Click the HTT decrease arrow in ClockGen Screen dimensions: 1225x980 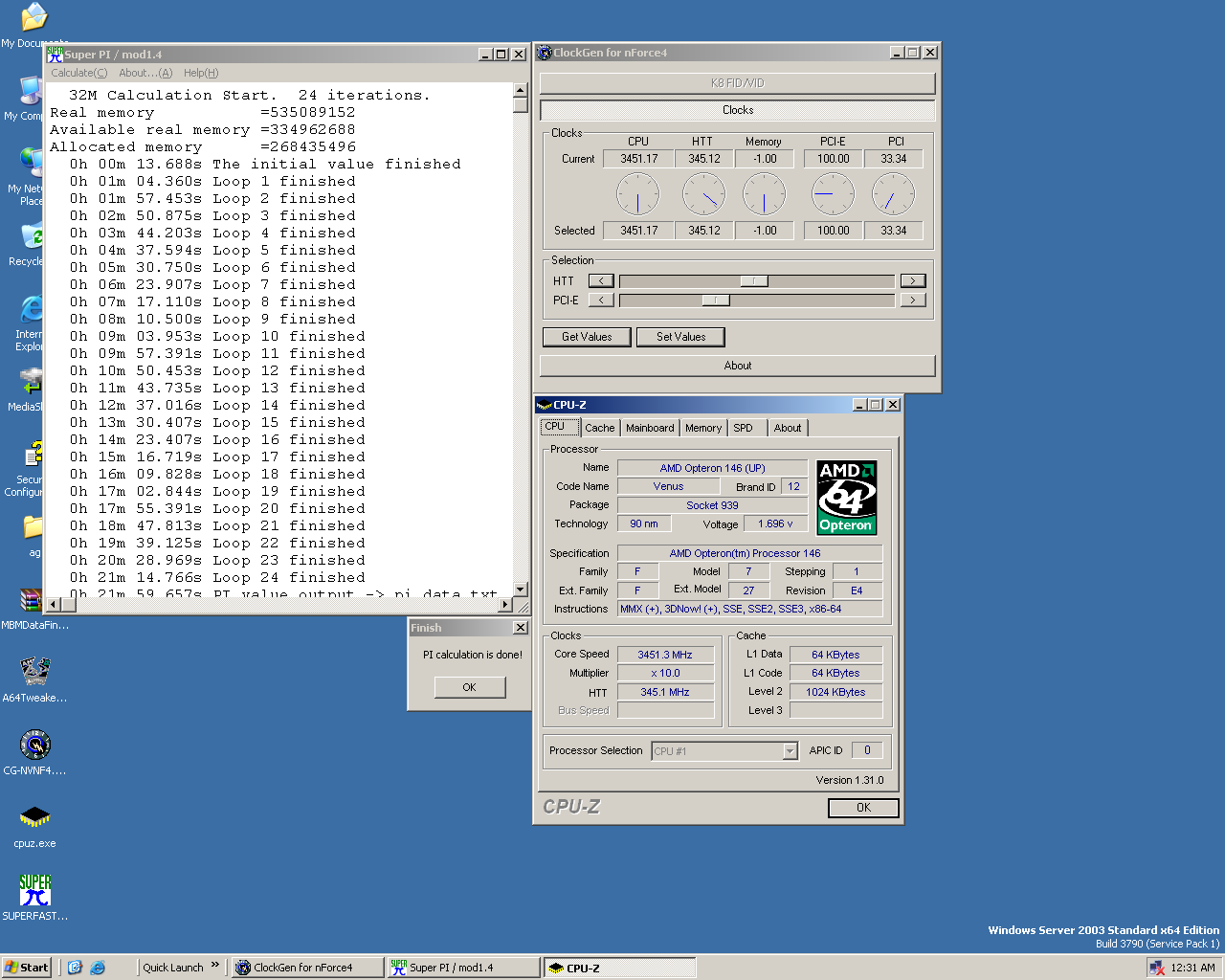(x=601, y=280)
